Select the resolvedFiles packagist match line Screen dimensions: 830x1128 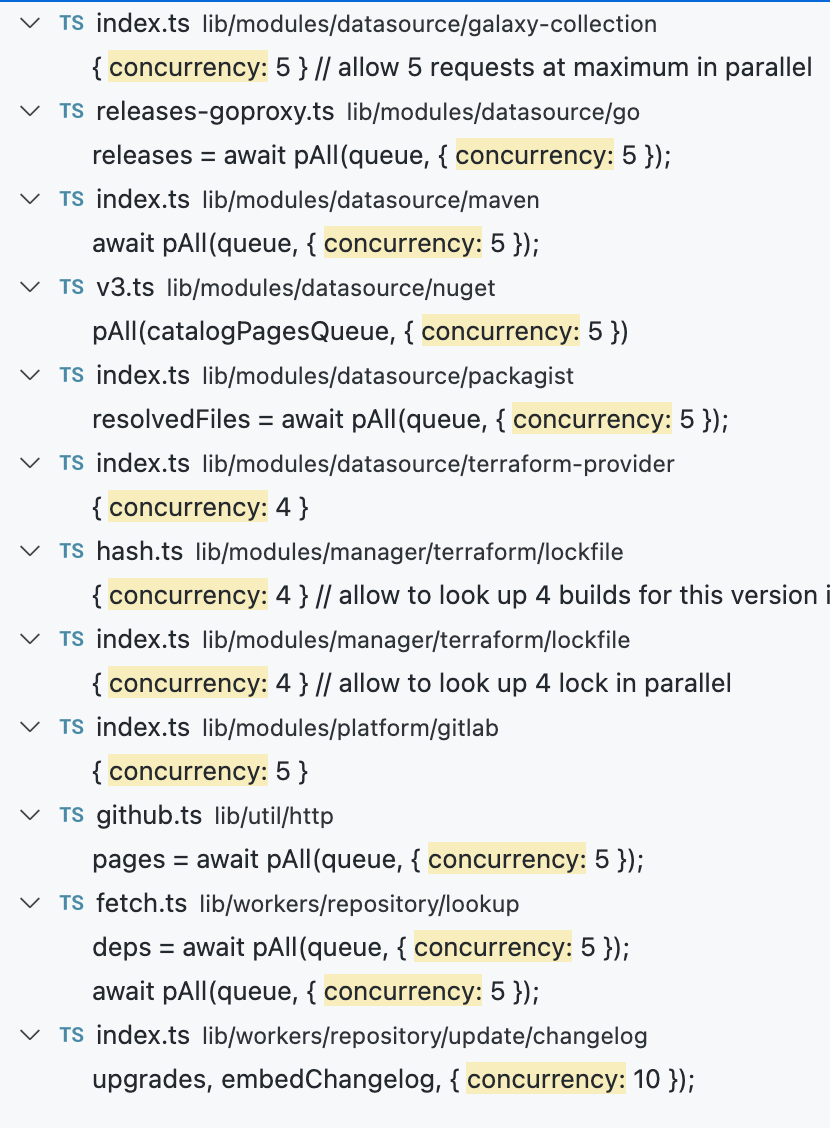(410, 419)
